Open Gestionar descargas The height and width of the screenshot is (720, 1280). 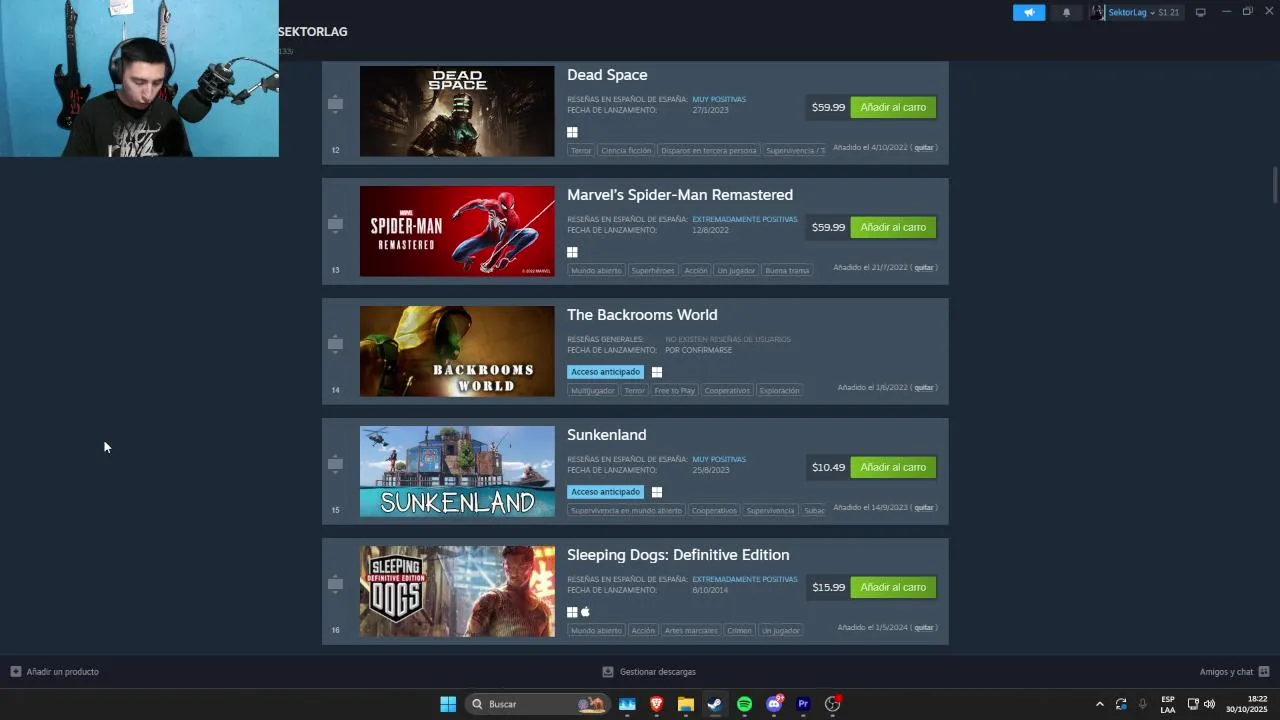point(649,672)
